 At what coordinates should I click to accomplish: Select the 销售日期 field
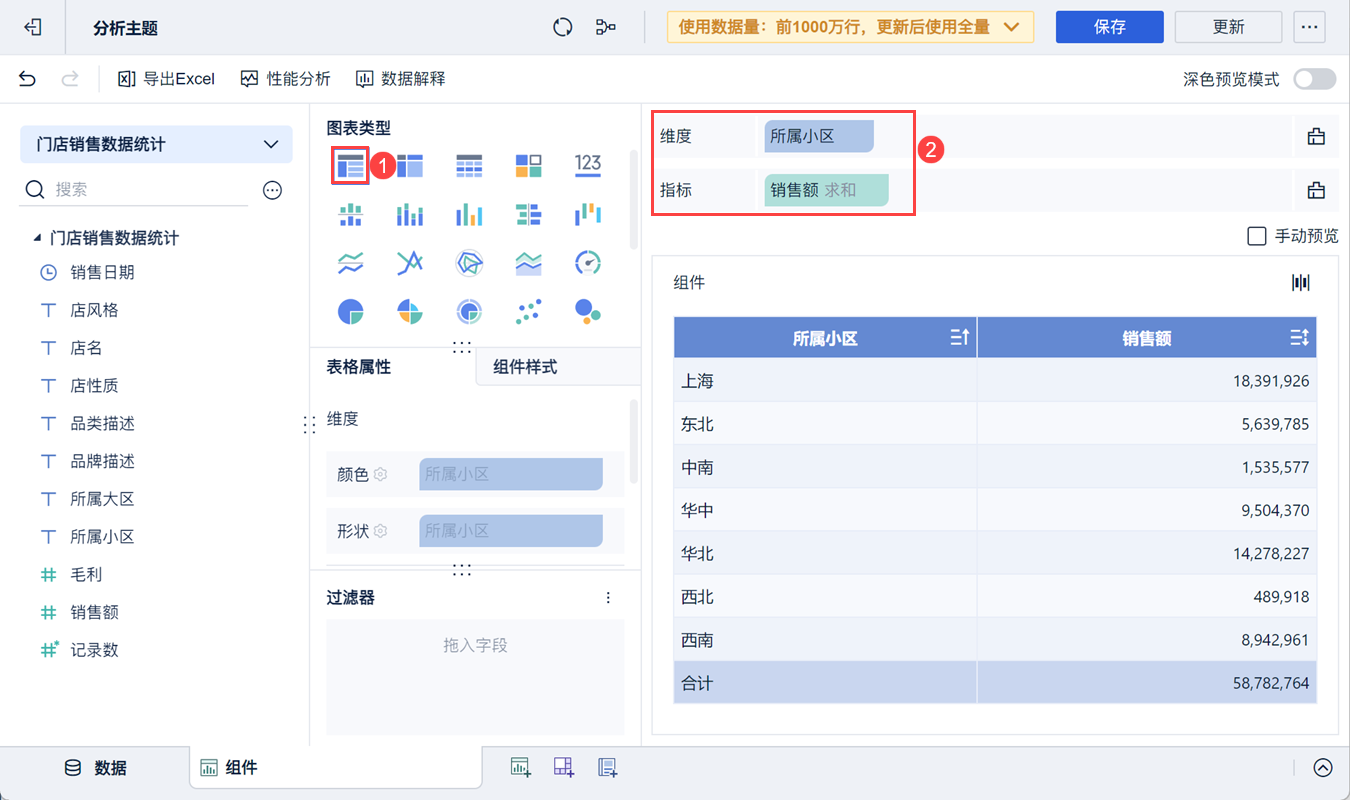click(x=102, y=272)
